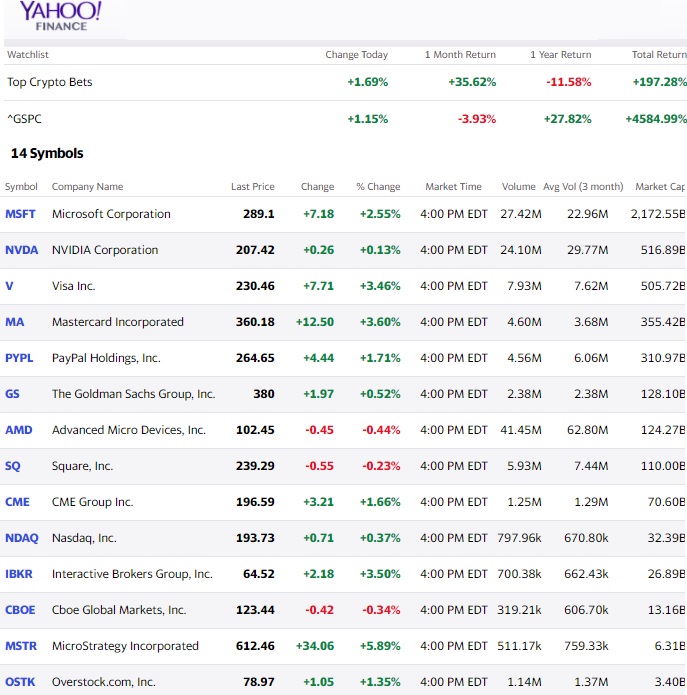Sort by the Market Time column header

453,187
